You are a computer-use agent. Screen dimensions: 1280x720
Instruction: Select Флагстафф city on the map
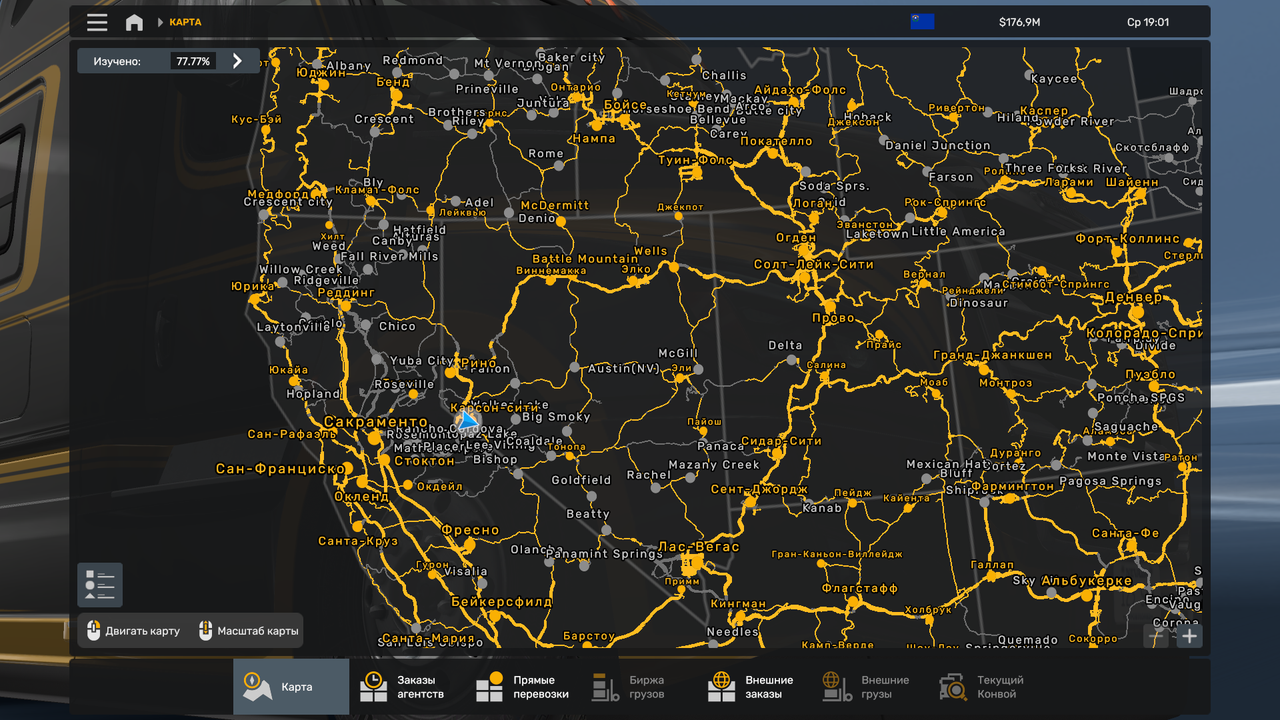pos(860,589)
